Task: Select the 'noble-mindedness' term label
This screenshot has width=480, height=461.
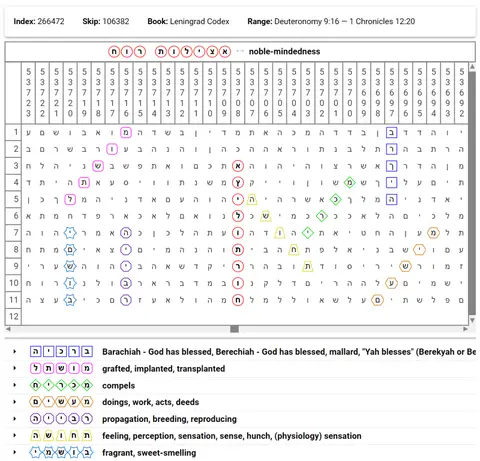Action: point(284,52)
